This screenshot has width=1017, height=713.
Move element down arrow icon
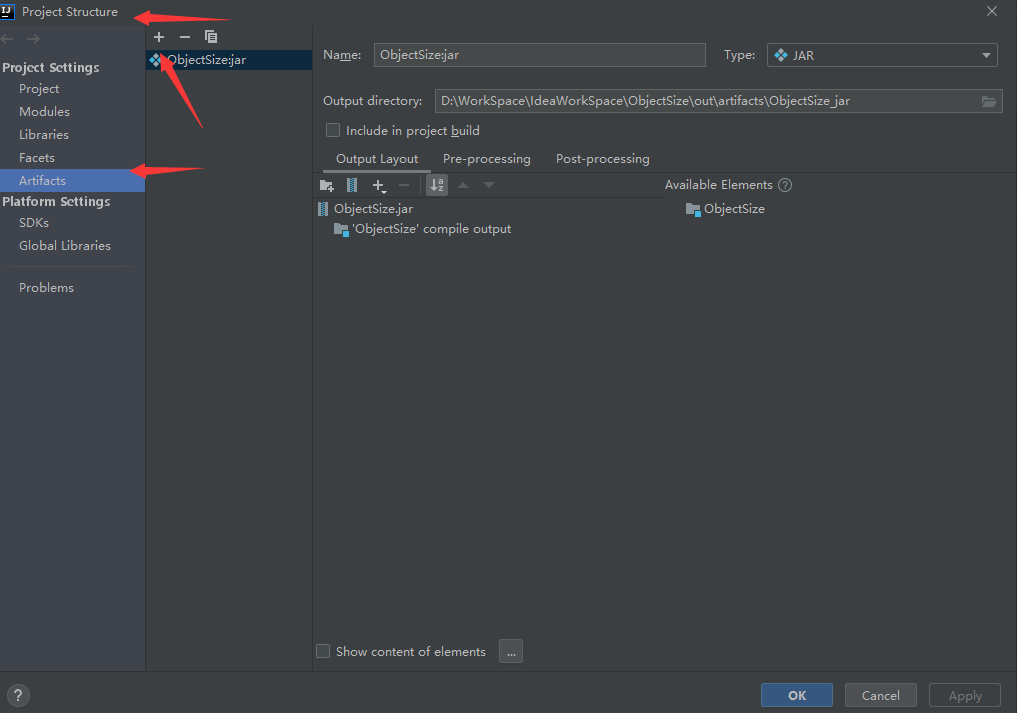[489, 186]
